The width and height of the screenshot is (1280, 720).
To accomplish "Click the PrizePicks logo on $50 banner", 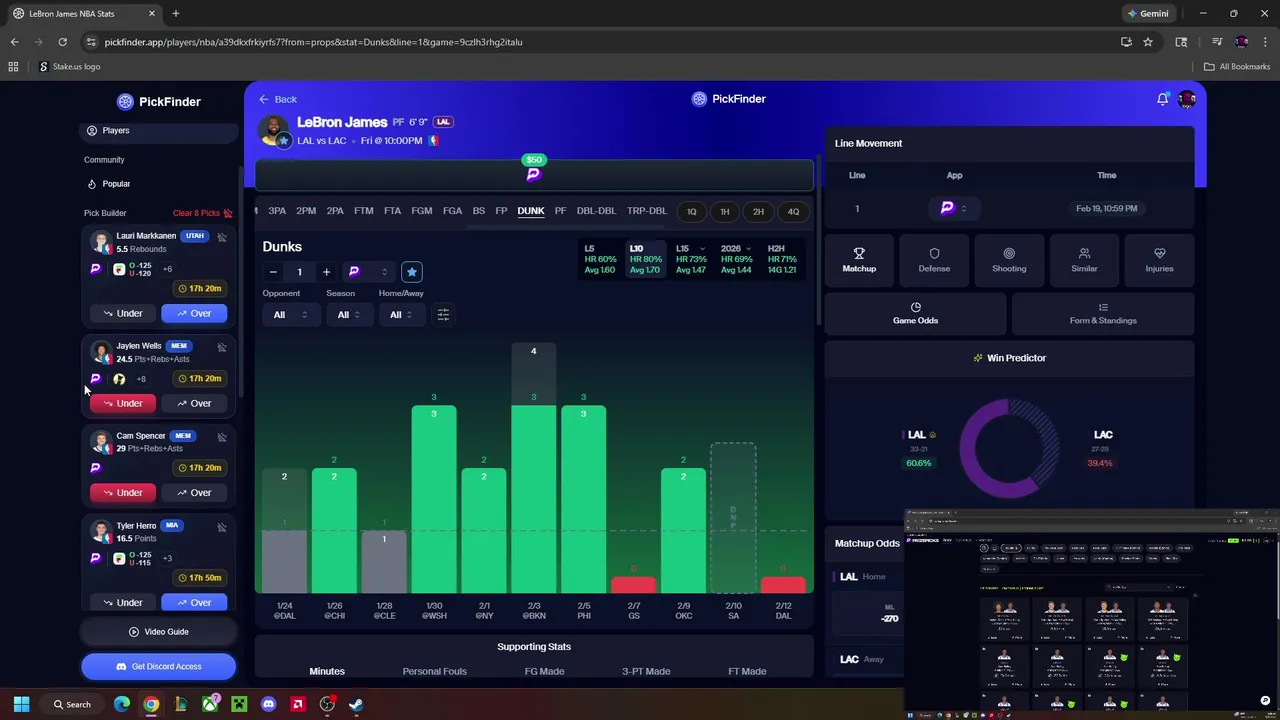I will pyautogui.click(x=533, y=174).
